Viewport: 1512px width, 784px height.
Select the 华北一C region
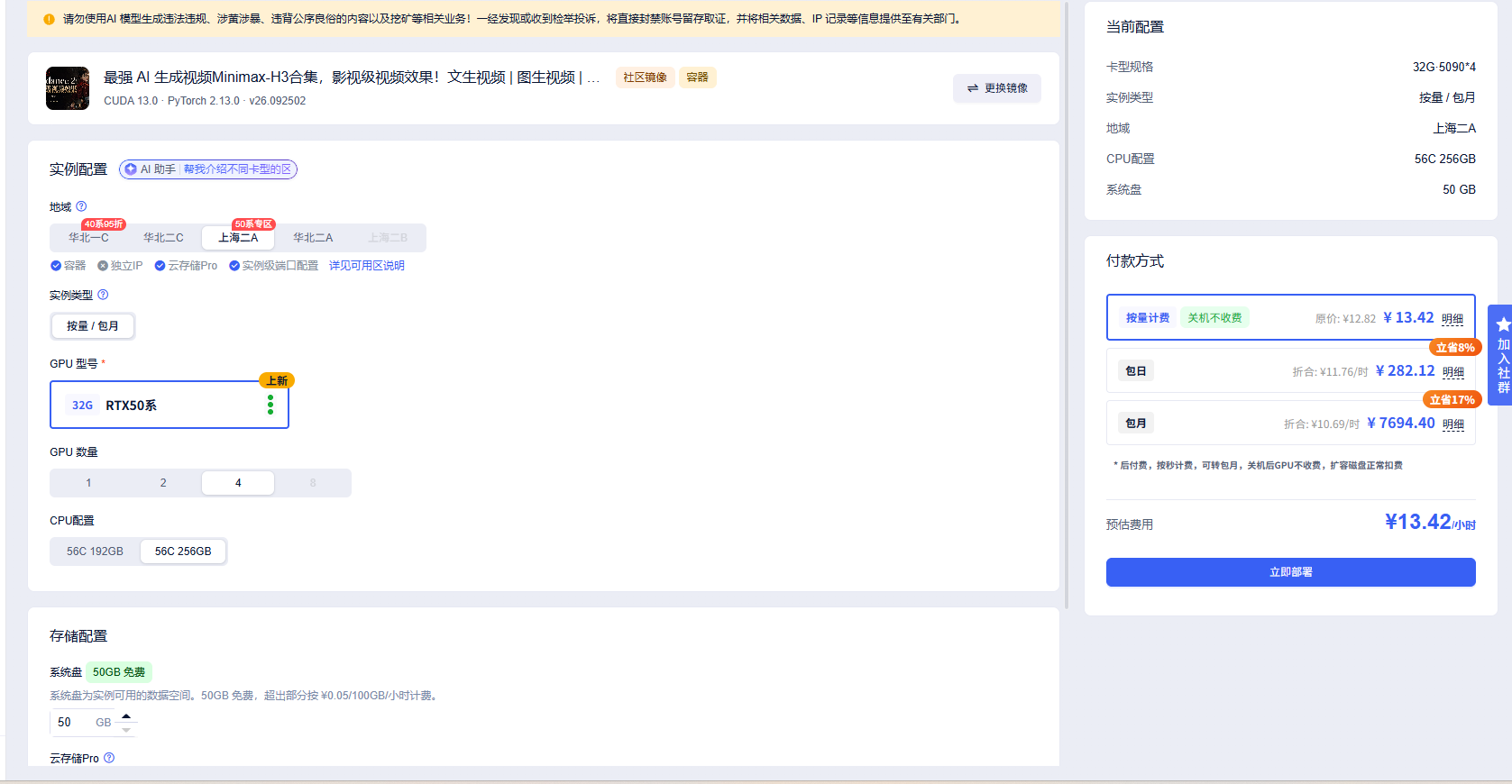88,238
